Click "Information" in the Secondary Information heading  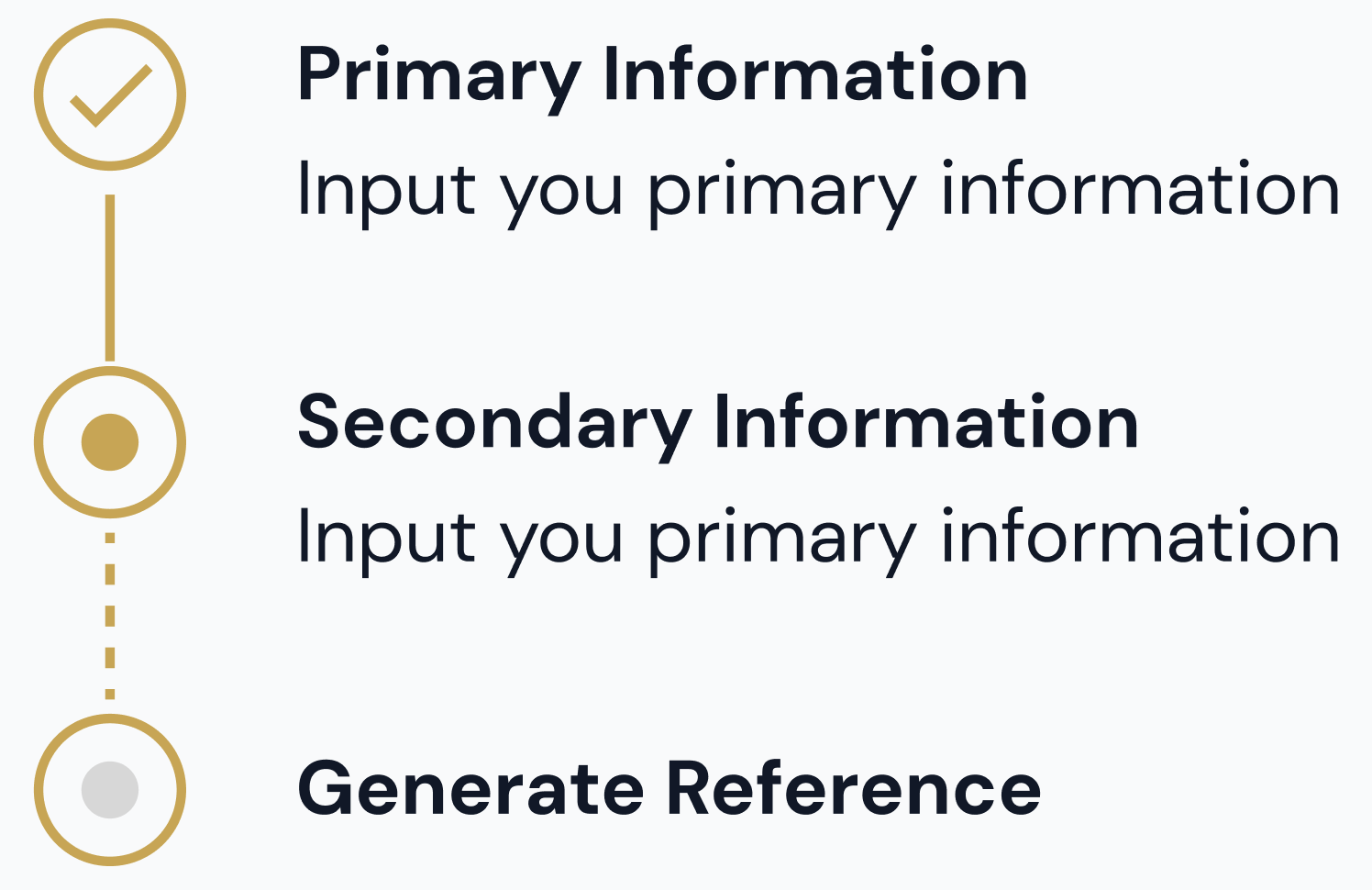(926, 422)
